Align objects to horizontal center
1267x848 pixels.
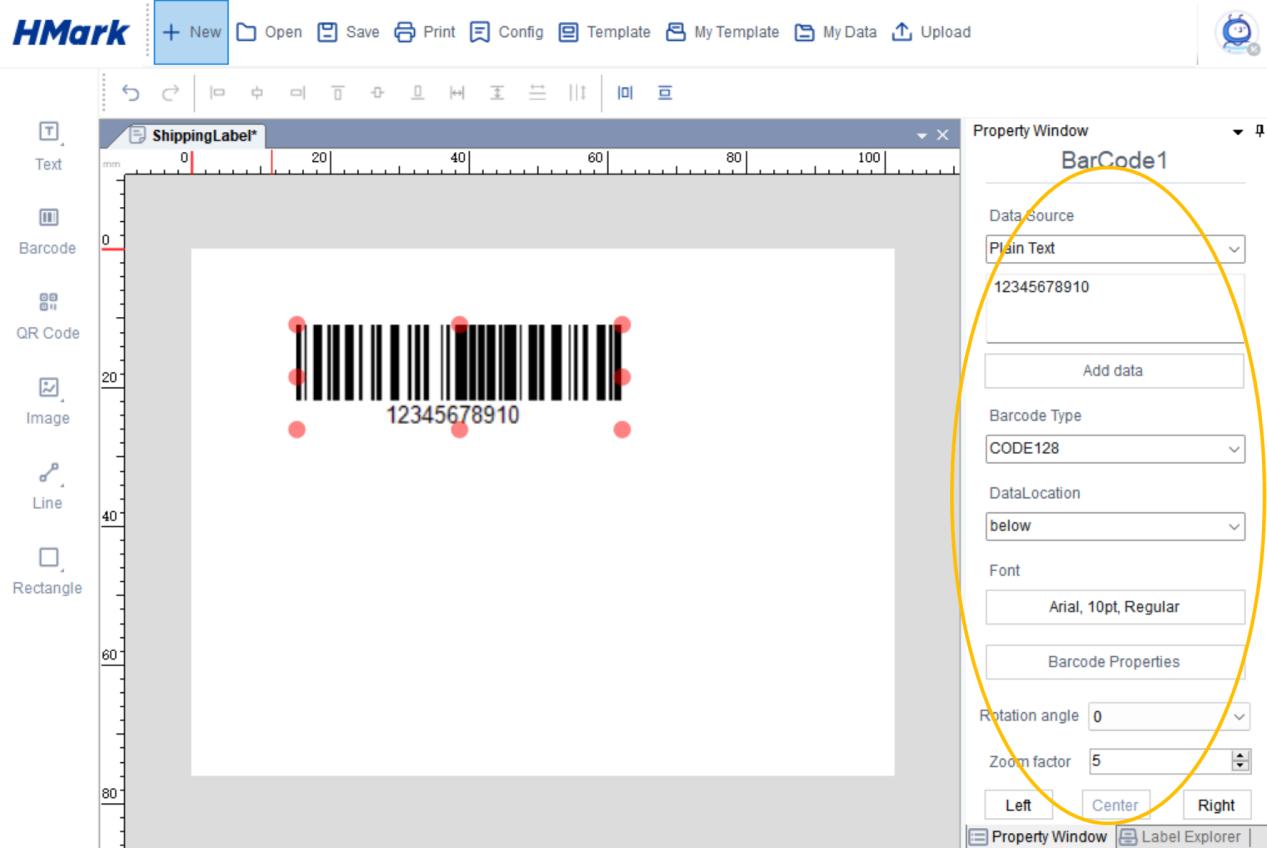point(257,92)
